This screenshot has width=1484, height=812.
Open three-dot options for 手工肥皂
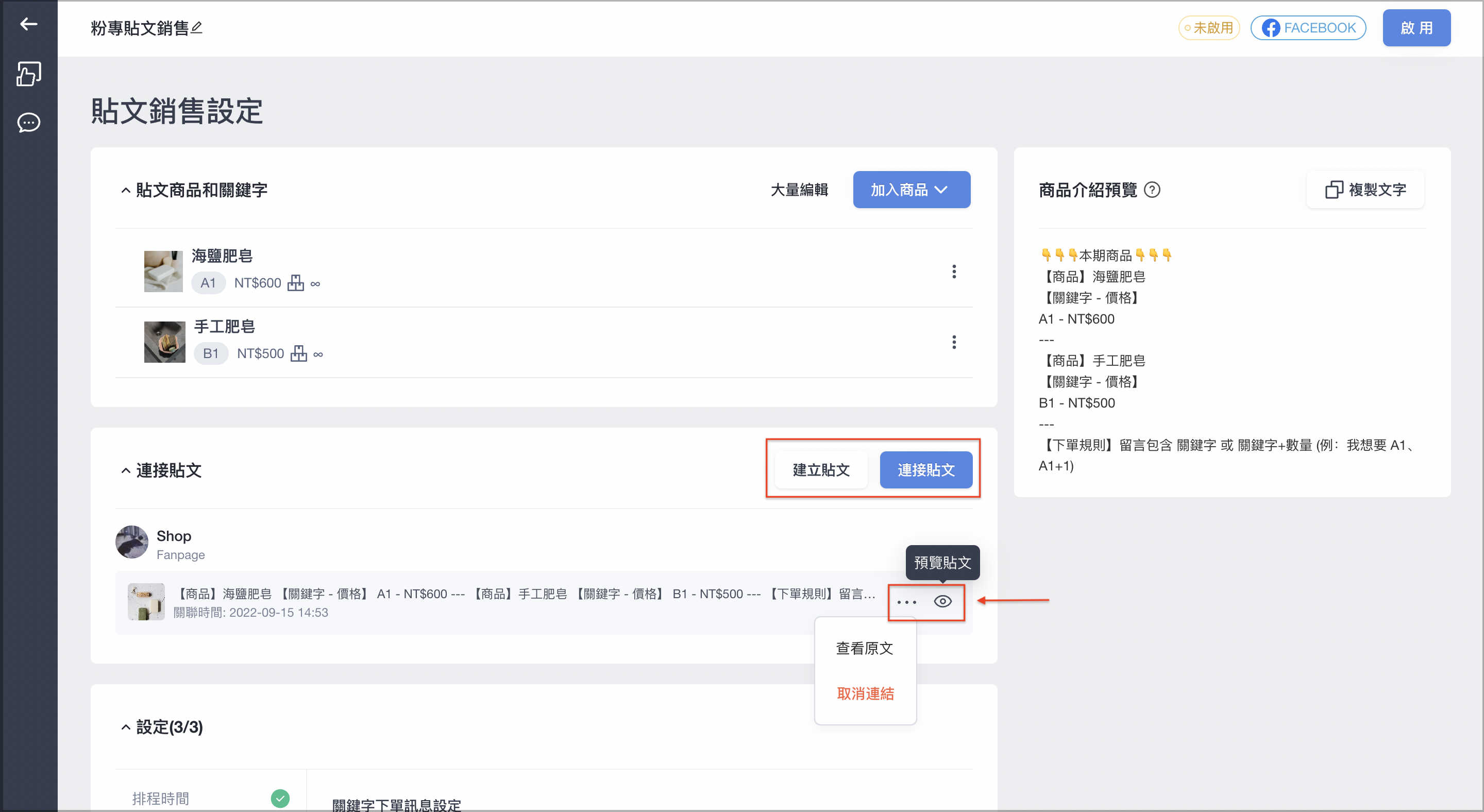click(x=954, y=342)
